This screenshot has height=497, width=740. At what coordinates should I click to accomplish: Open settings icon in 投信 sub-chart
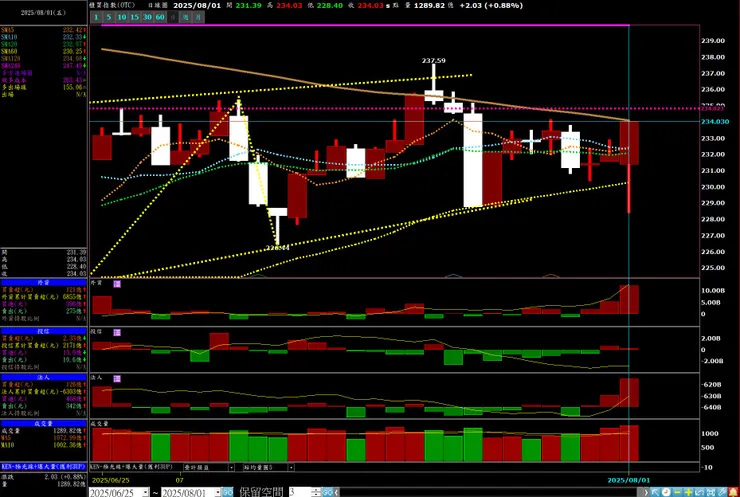[x=117, y=333]
